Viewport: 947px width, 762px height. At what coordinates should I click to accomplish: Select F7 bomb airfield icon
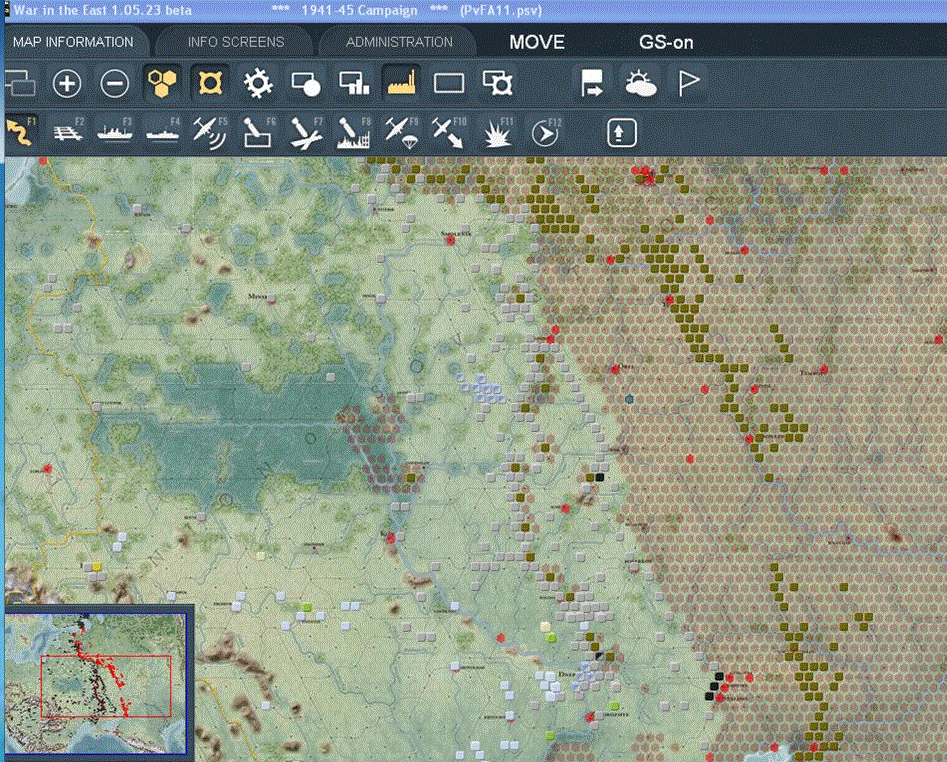306,132
